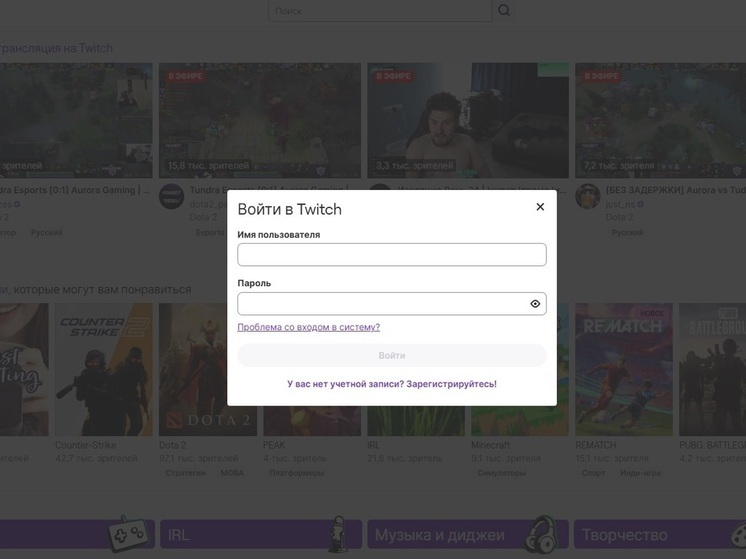
Task: Click the game controller icon banner
Action: coord(128,534)
